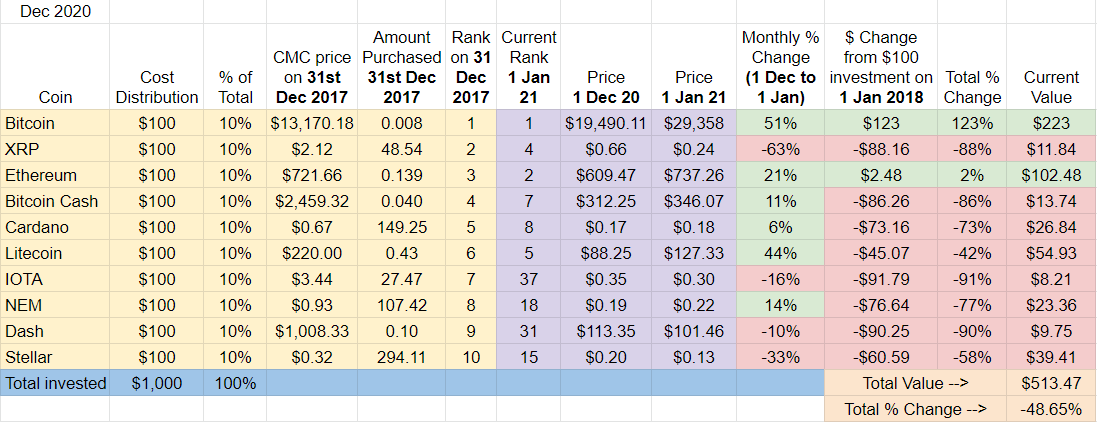Select the Dec 2020 title cell

click(55, 11)
